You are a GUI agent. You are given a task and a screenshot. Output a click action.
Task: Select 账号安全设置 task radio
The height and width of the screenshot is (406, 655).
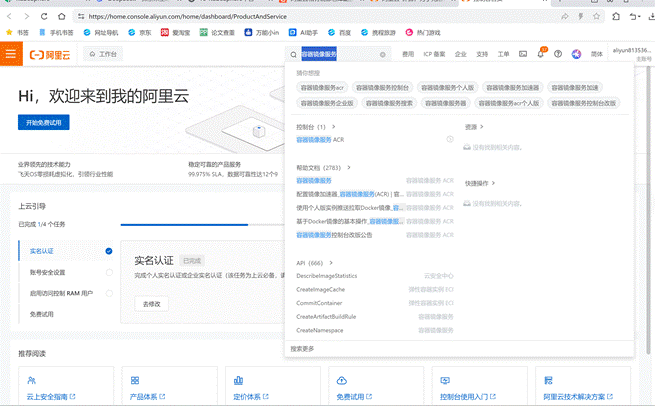point(109,272)
